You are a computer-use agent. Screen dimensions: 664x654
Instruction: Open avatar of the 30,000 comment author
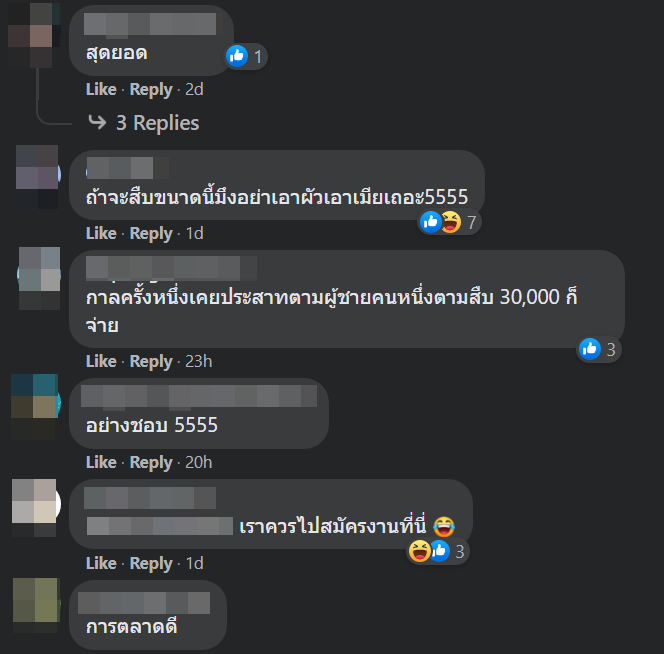pyautogui.click(x=39, y=279)
